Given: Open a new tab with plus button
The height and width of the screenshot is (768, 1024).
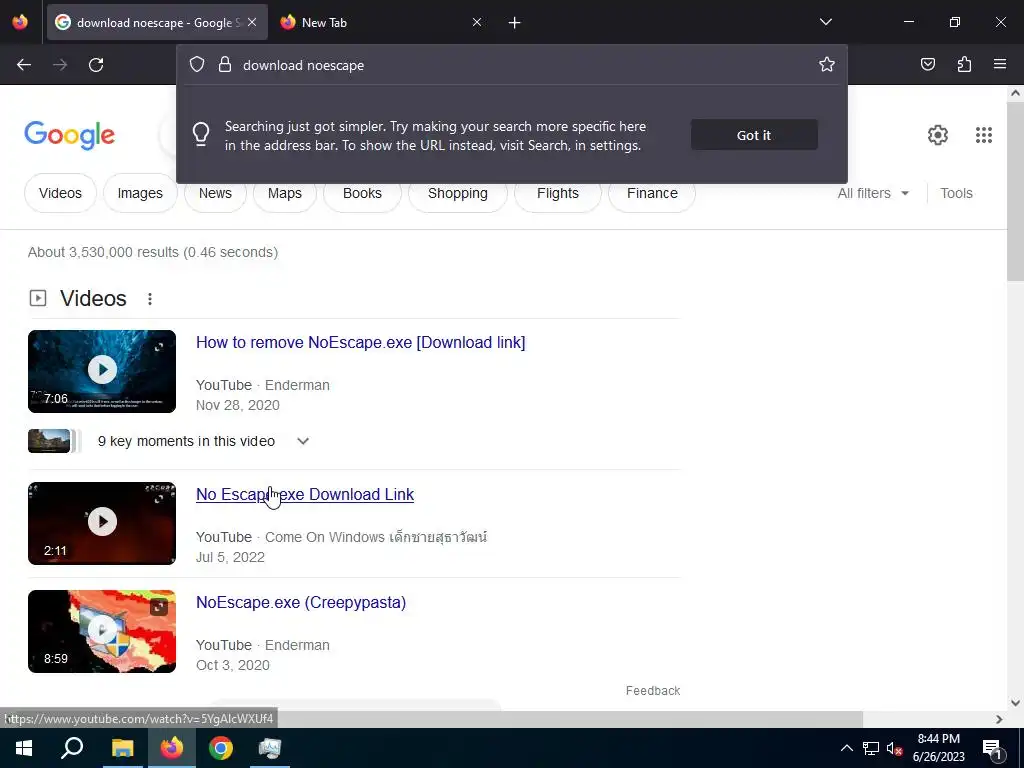Looking at the screenshot, I should click(515, 23).
